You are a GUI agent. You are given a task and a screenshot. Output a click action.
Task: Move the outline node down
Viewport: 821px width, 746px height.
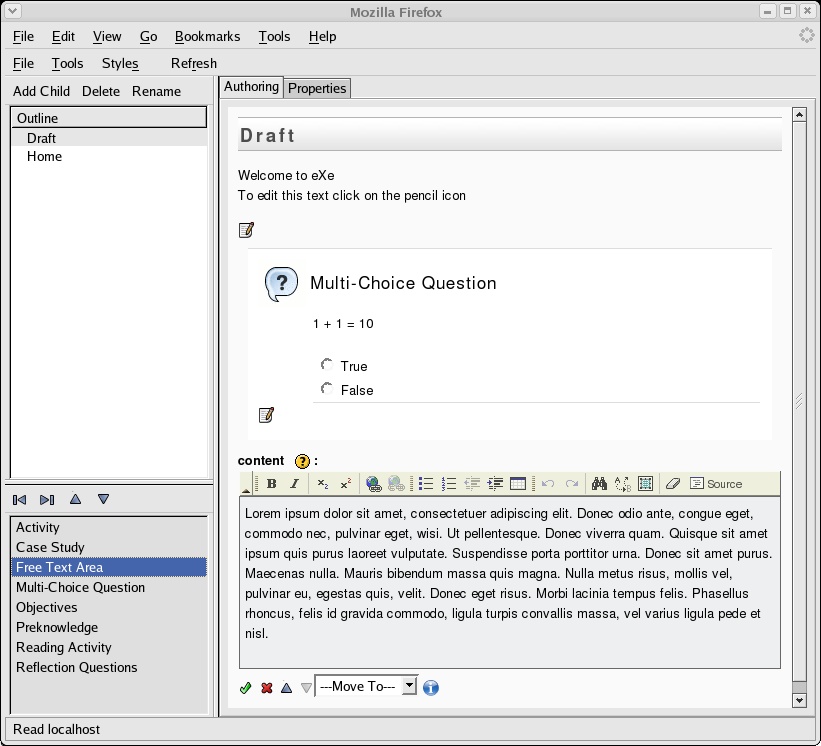pos(104,499)
